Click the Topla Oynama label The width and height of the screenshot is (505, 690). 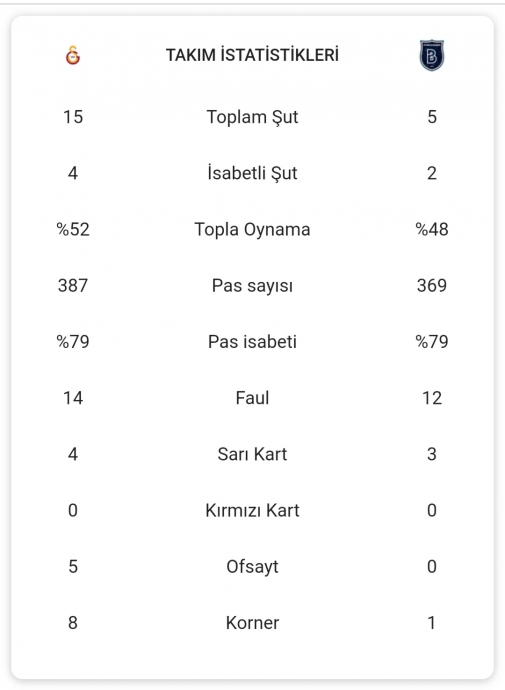(252, 229)
